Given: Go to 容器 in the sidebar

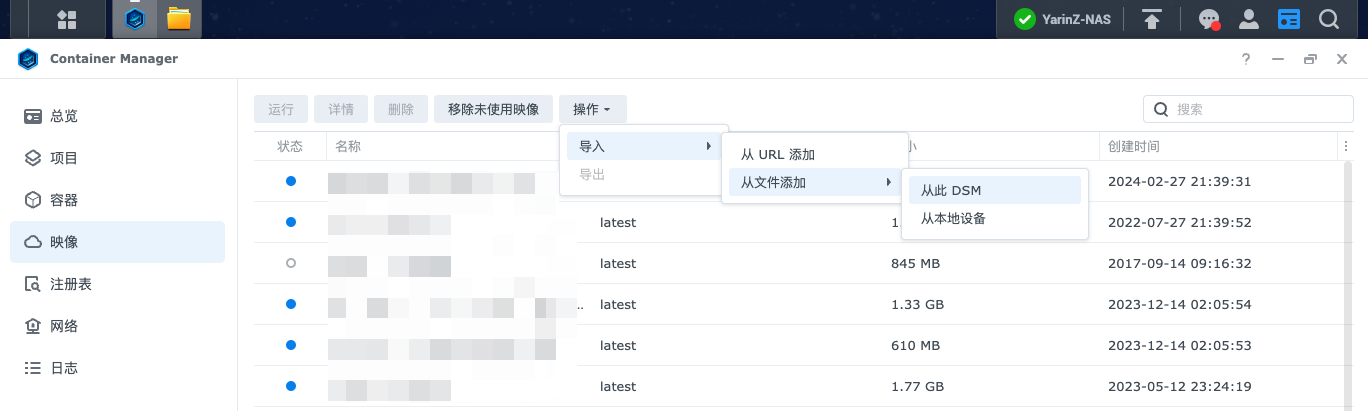Looking at the screenshot, I should tap(64, 200).
